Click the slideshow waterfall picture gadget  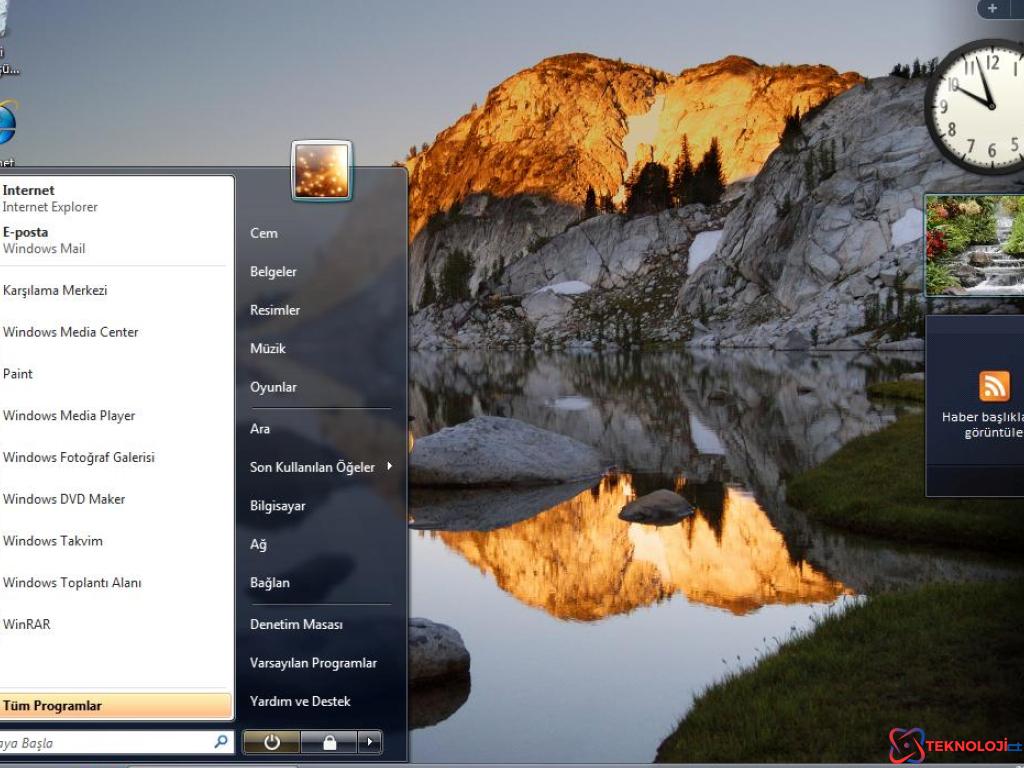975,245
